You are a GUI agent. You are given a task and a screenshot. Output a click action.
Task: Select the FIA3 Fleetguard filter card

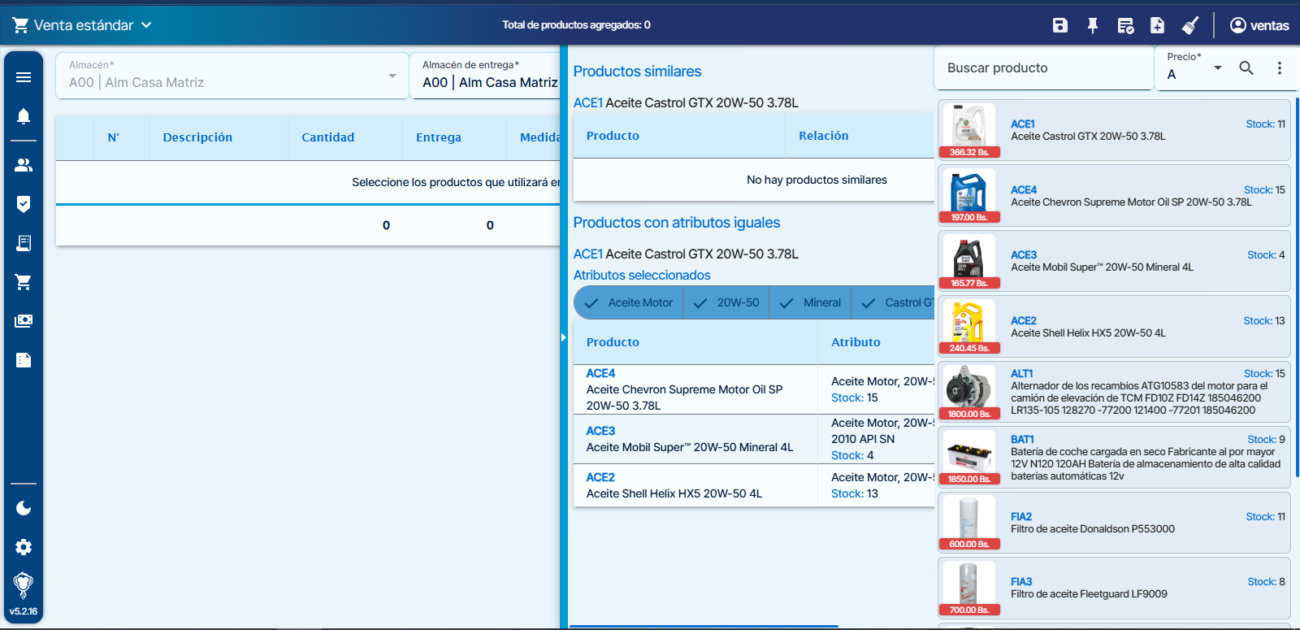tap(1114, 589)
